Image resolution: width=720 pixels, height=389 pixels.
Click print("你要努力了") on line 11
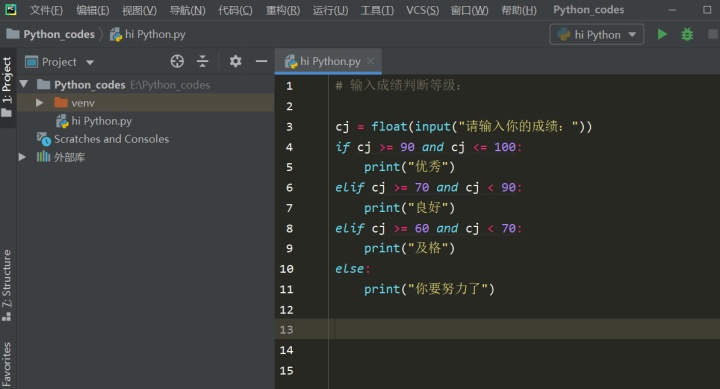click(429, 289)
